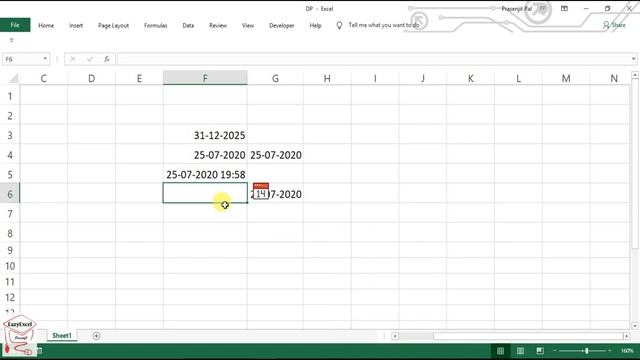Click the Enter checkmark icon in formula bar
640x360 pixels.
[90, 59]
